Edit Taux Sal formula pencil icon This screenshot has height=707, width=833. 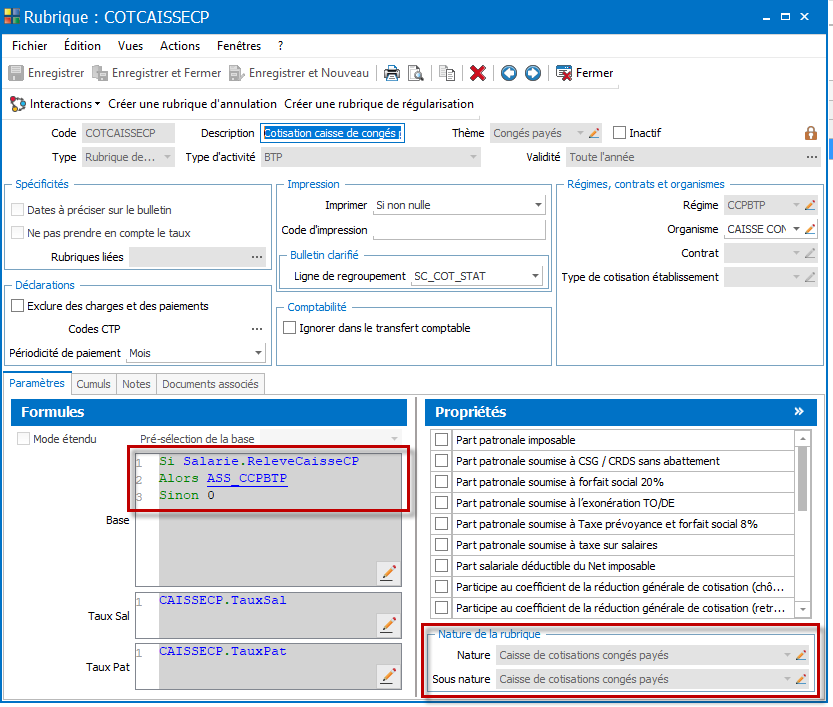click(388, 625)
